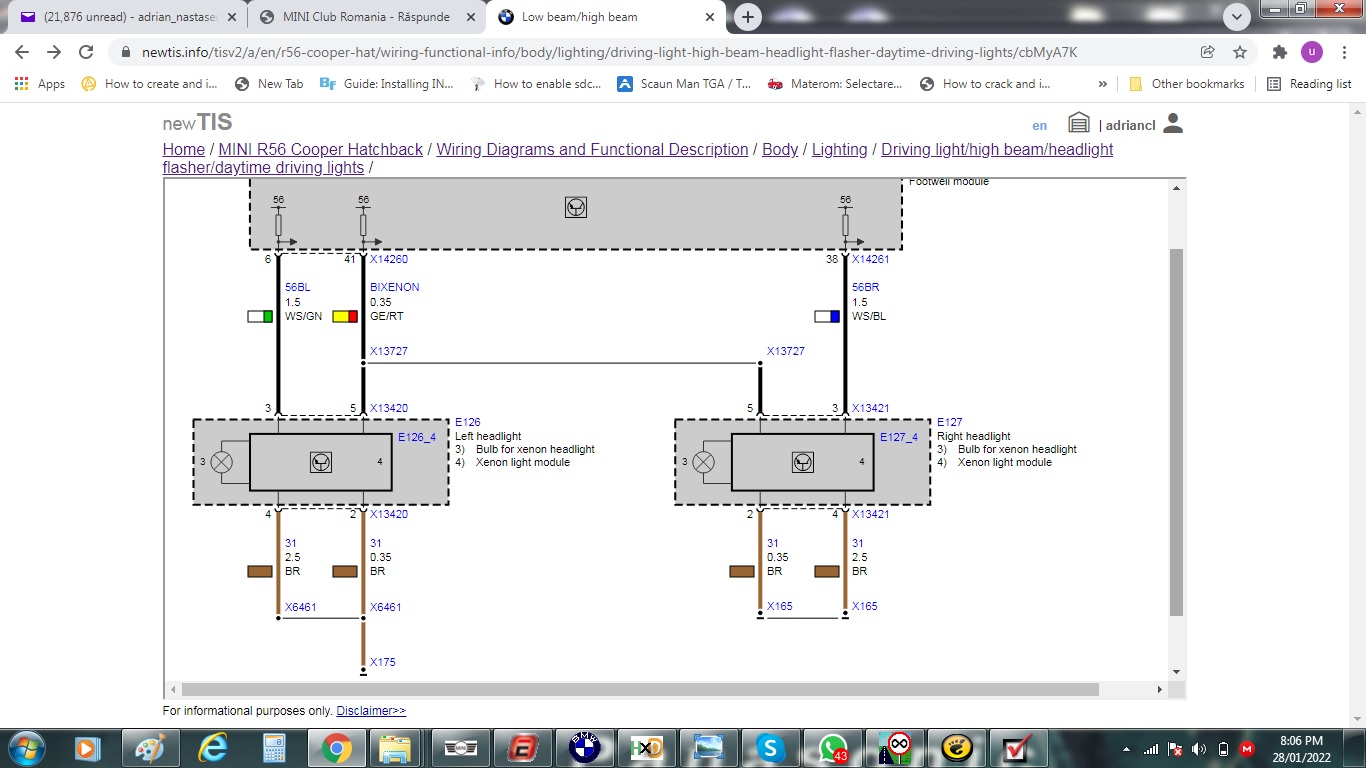The image size is (1366, 768).
Task: Click the diagram horizontal scrollbar
Action: pos(640,689)
